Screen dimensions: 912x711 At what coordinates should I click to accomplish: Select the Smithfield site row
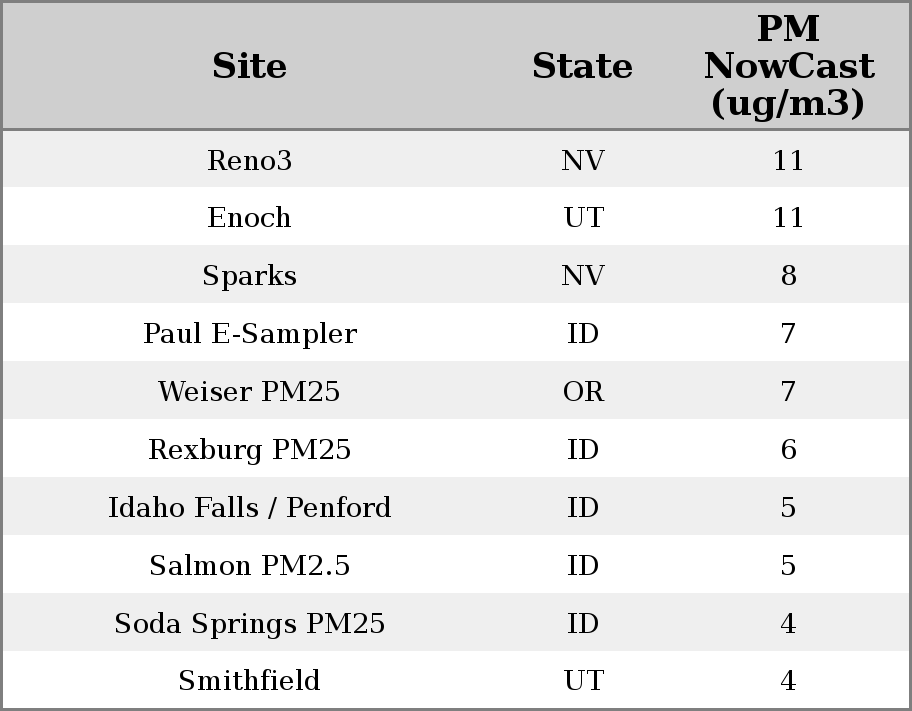point(249,681)
